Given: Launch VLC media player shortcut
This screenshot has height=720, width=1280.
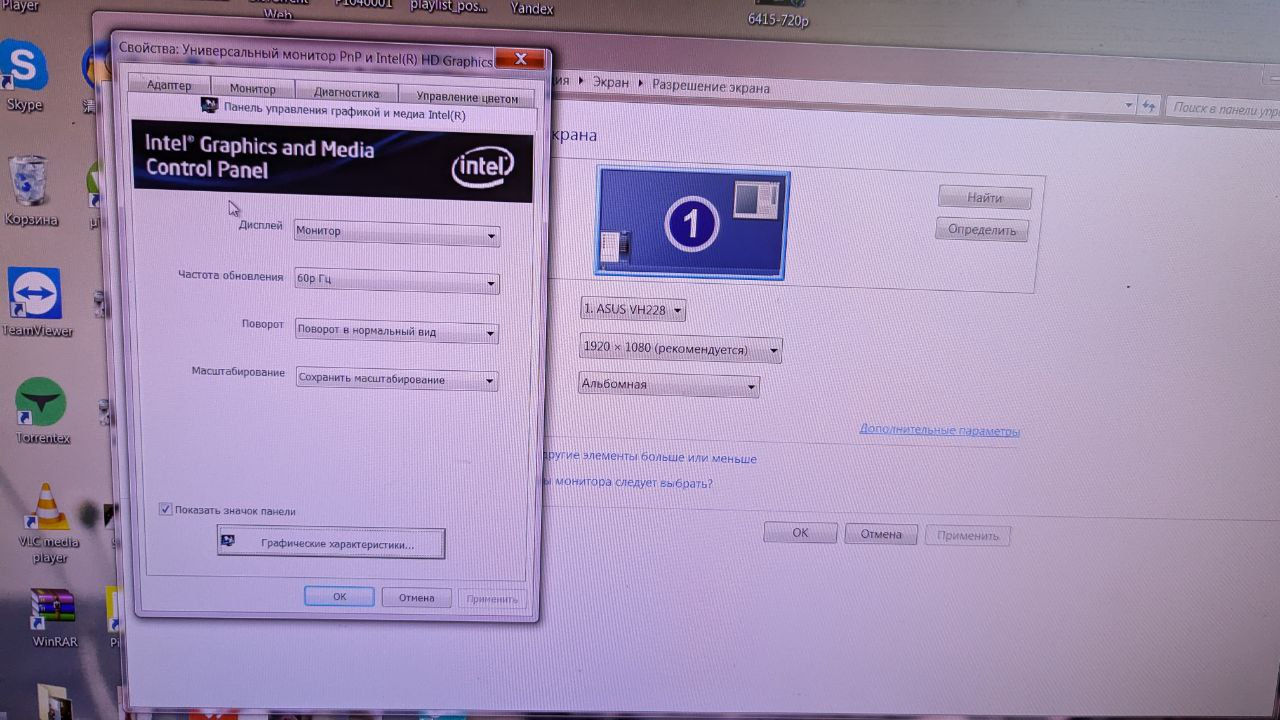Looking at the screenshot, I should coord(48,524).
